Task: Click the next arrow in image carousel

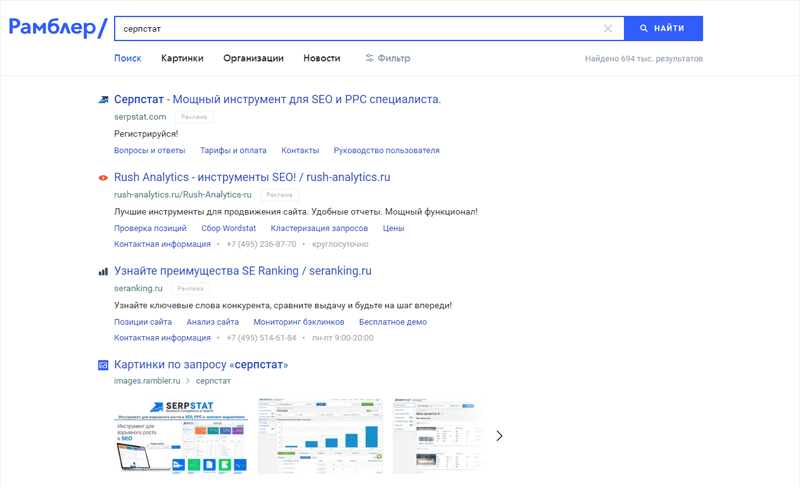Action: (x=499, y=436)
